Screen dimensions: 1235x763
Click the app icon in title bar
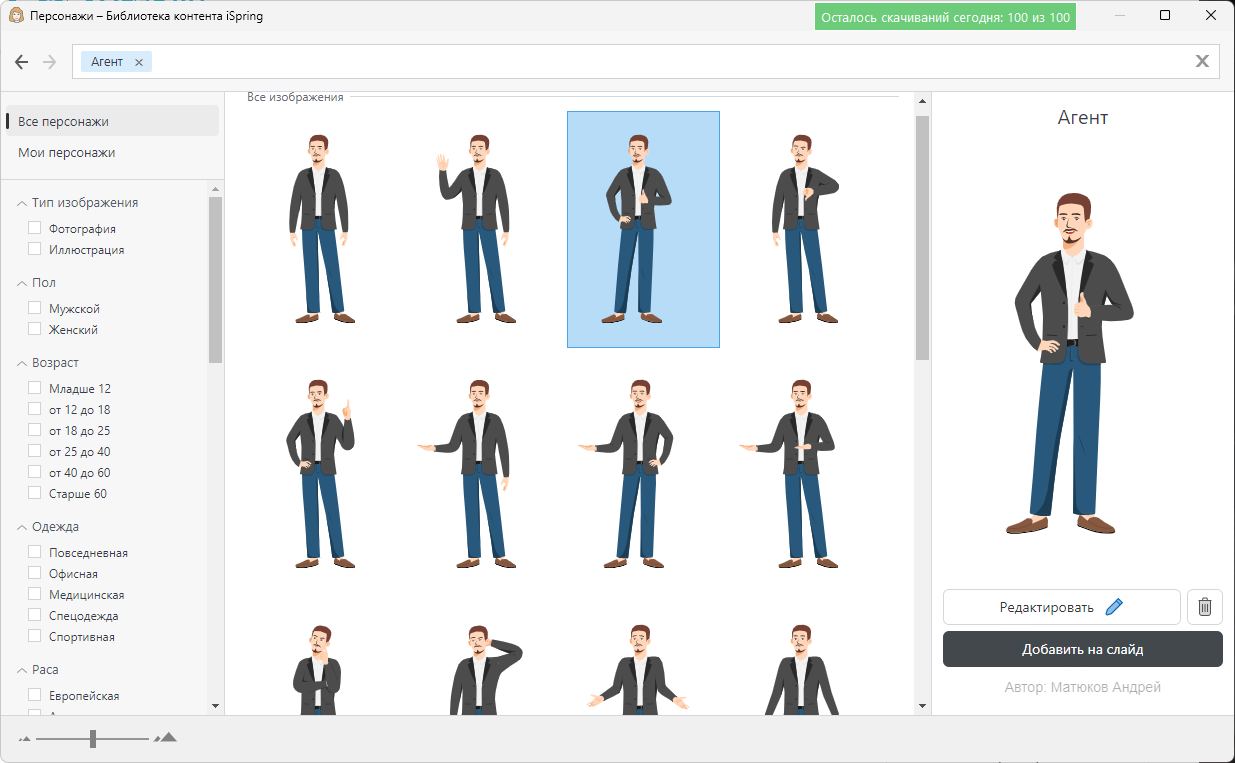point(16,16)
